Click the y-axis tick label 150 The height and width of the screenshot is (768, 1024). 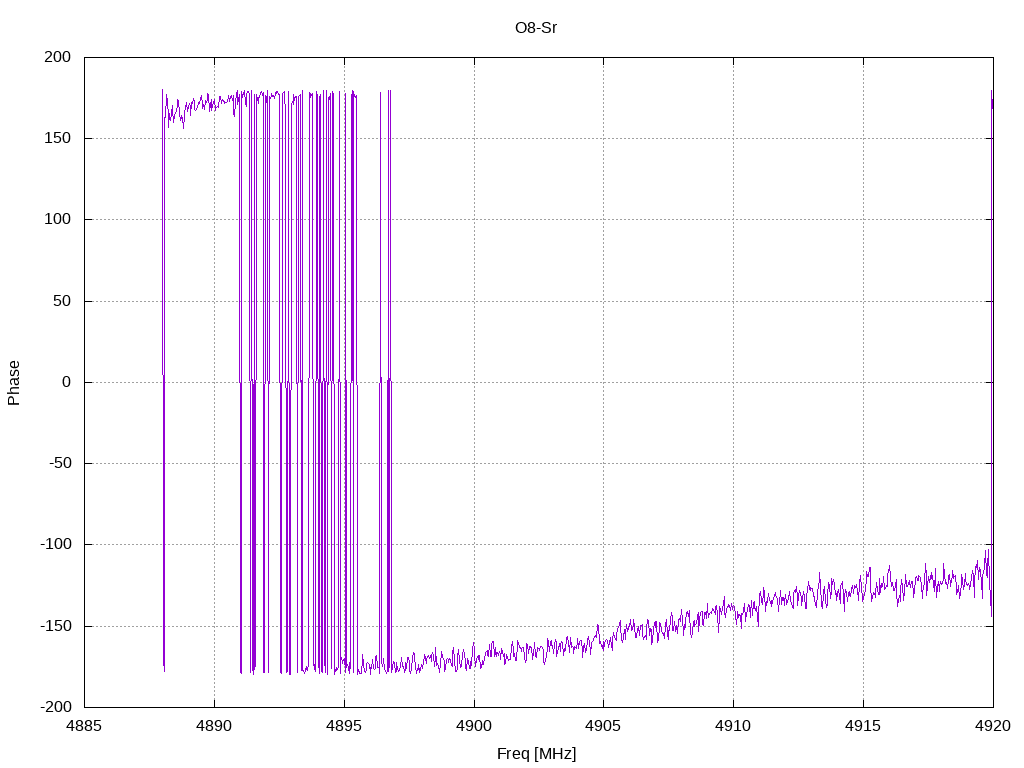point(57,138)
